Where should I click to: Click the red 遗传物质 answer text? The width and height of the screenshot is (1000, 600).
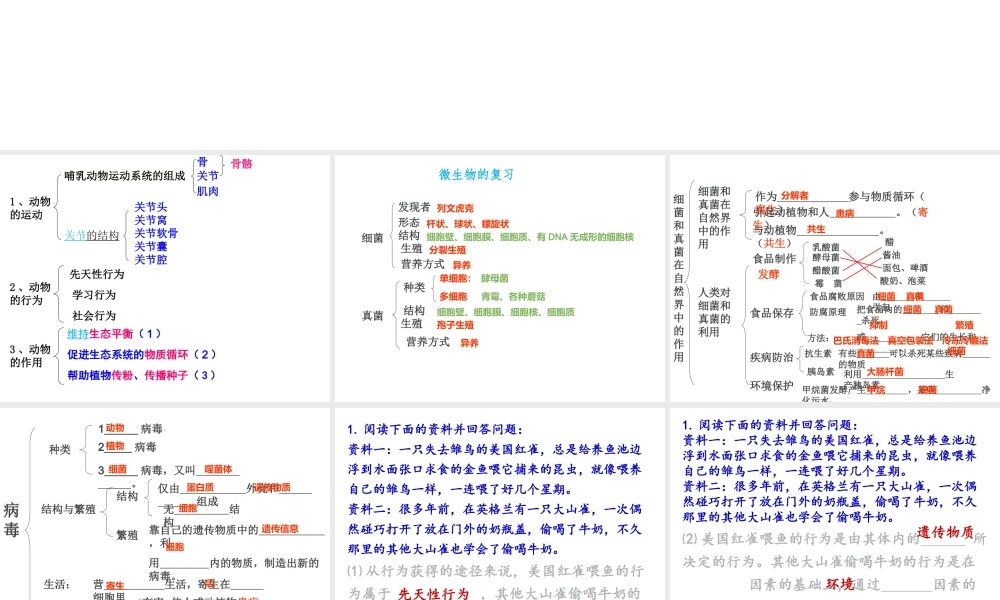click(945, 532)
